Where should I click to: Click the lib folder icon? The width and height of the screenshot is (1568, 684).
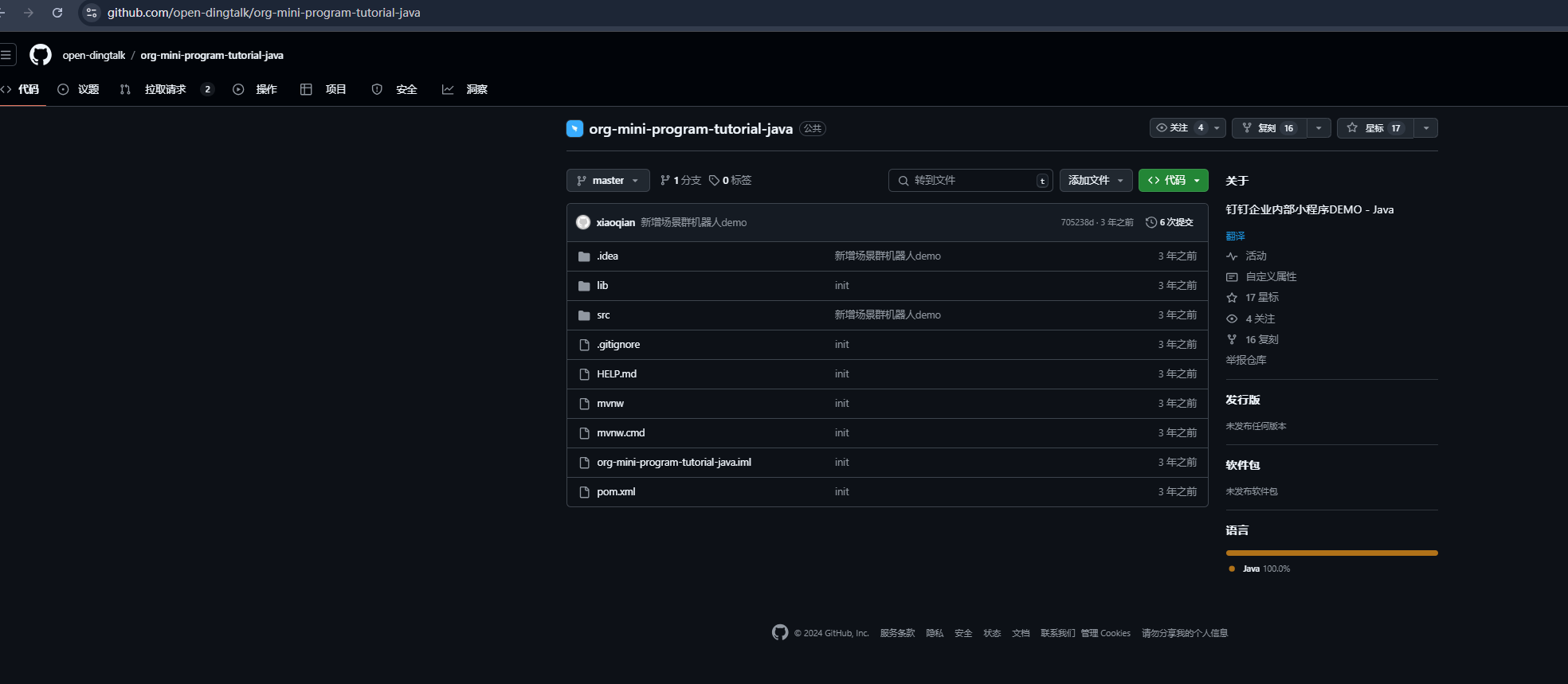[x=584, y=286]
